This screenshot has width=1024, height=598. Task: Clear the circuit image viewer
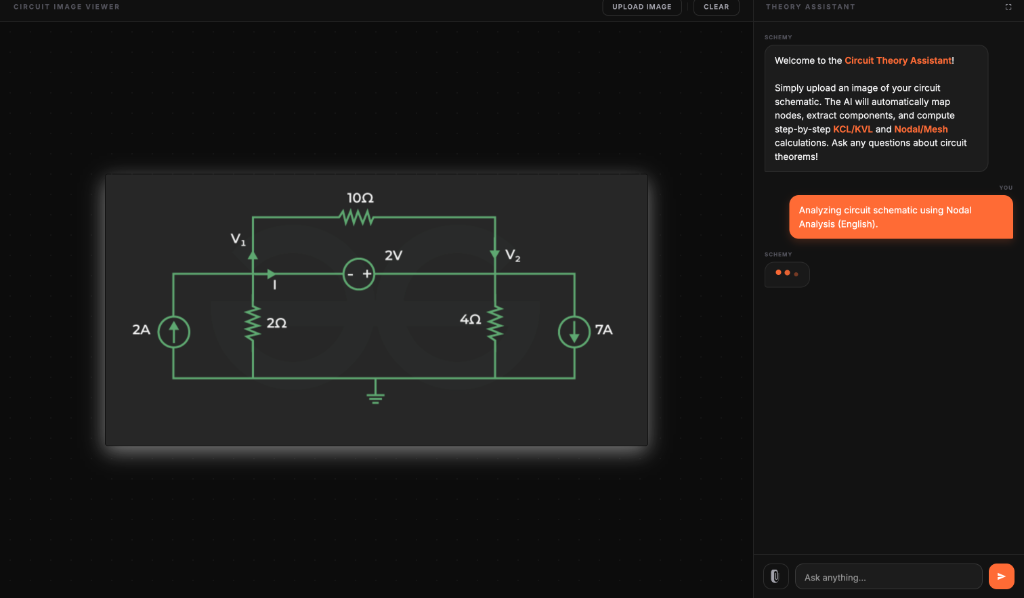[x=716, y=7]
